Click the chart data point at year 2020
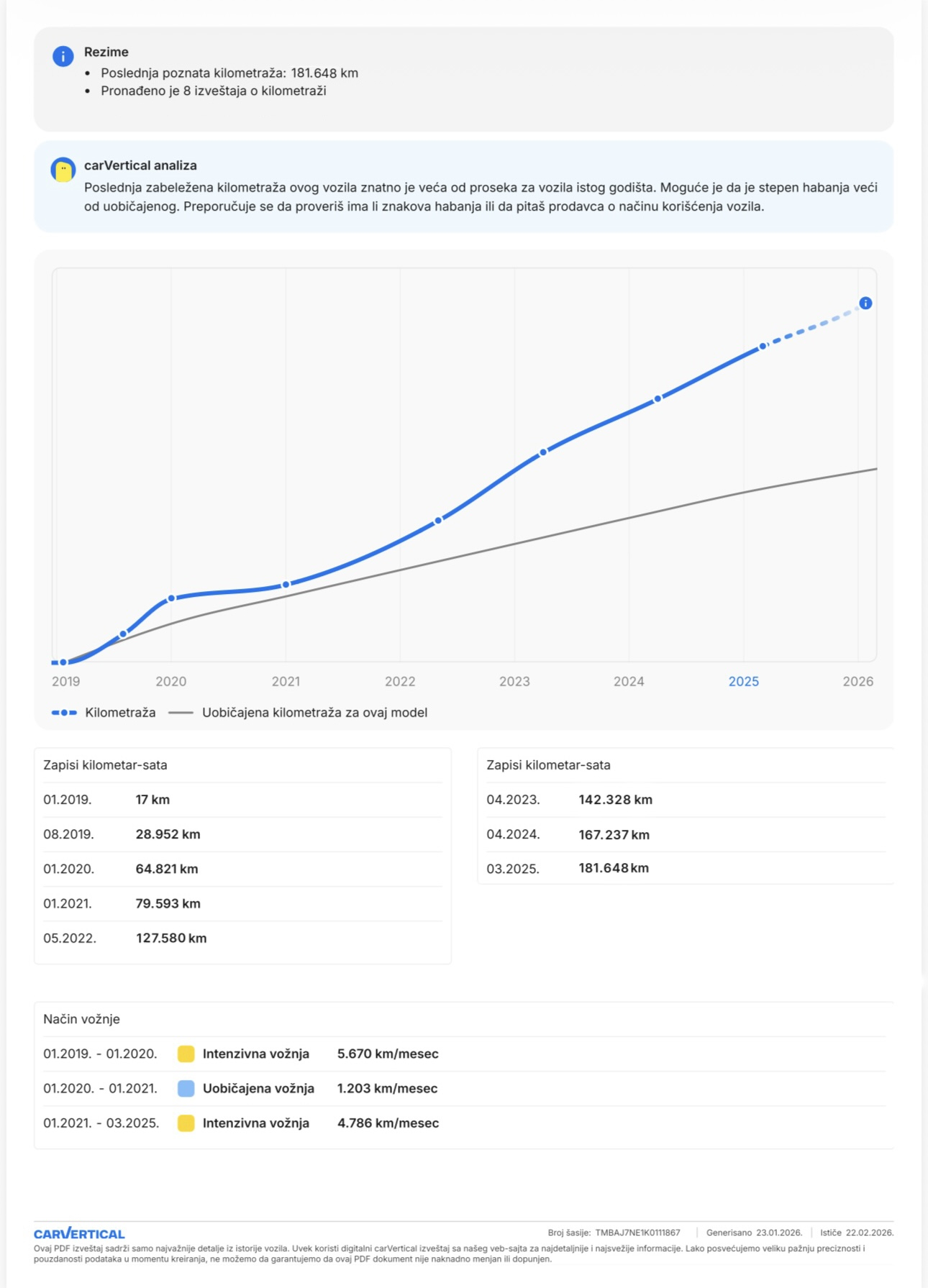 coord(171,598)
